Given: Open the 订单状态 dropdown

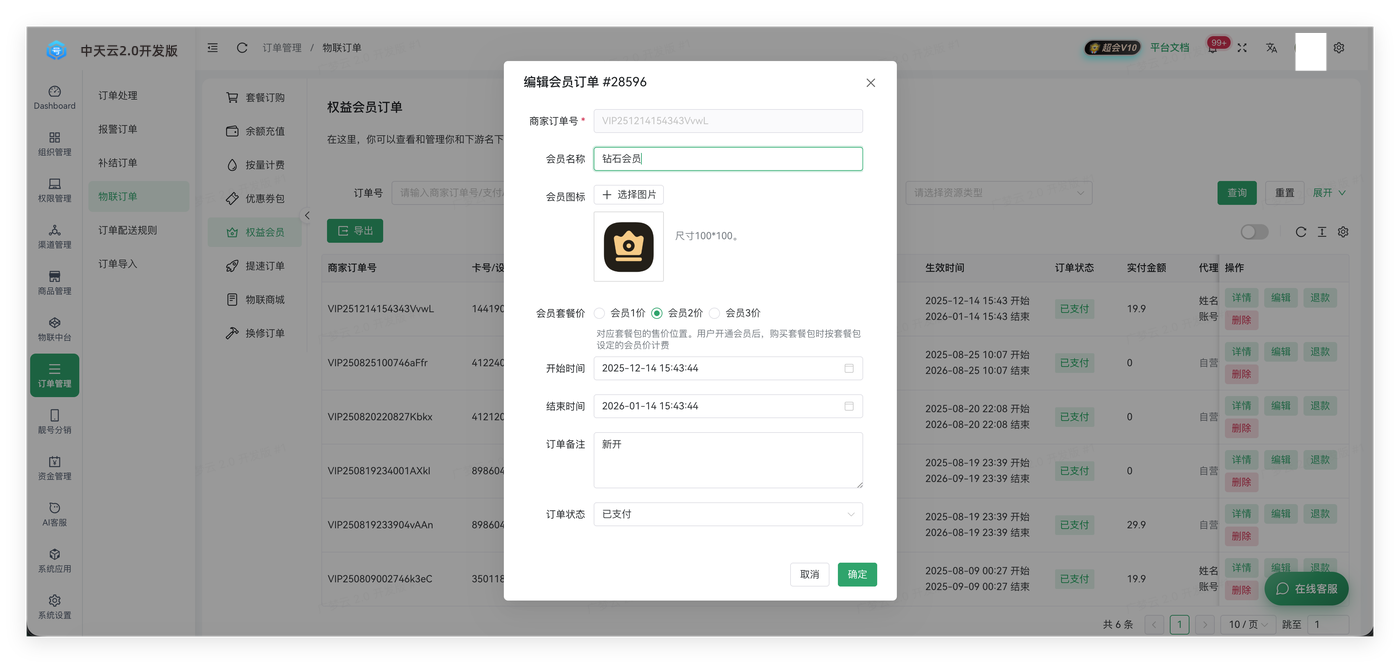Looking at the screenshot, I should [728, 514].
